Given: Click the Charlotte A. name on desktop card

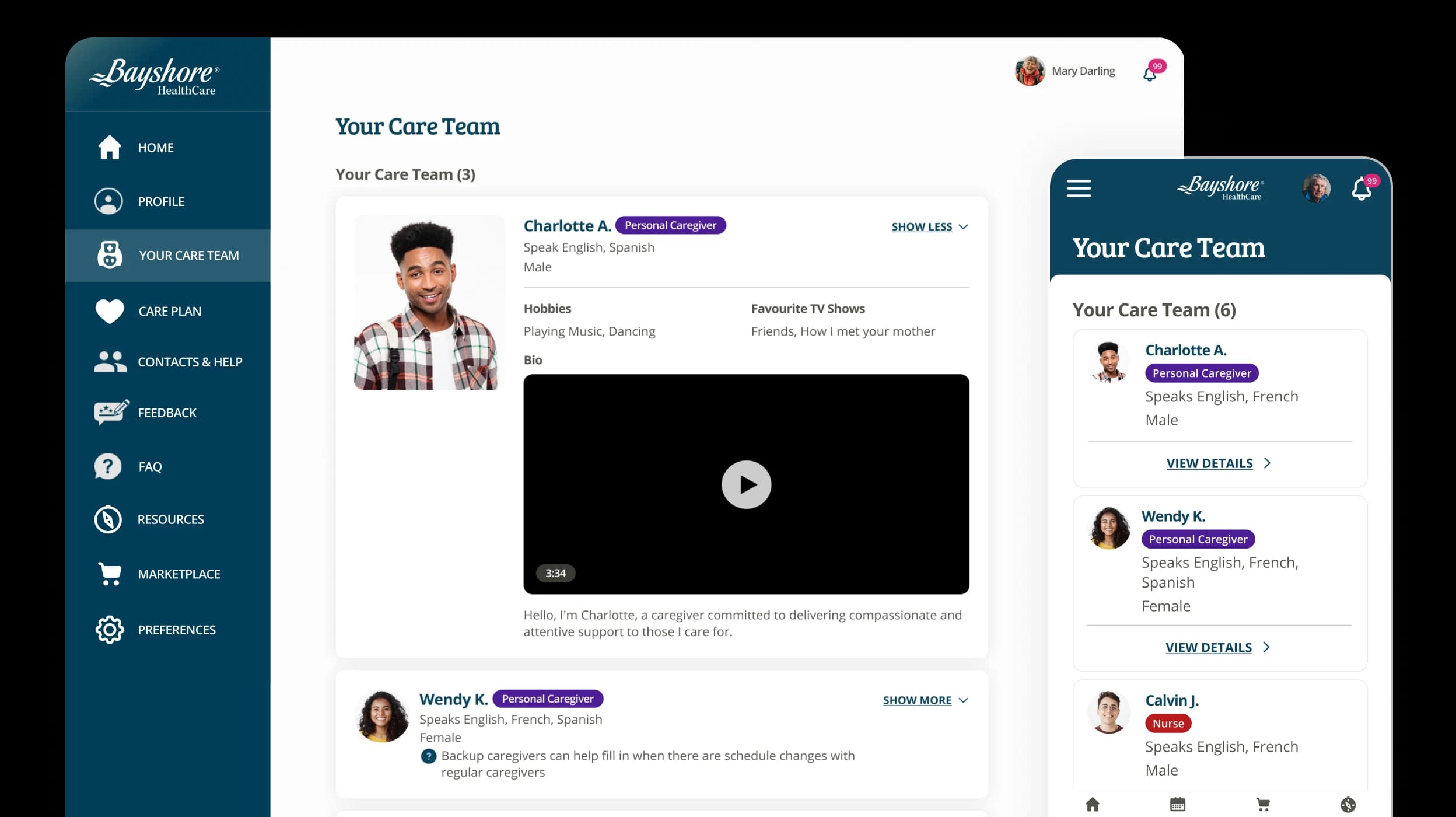Looking at the screenshot, I should tap(567, 225).
